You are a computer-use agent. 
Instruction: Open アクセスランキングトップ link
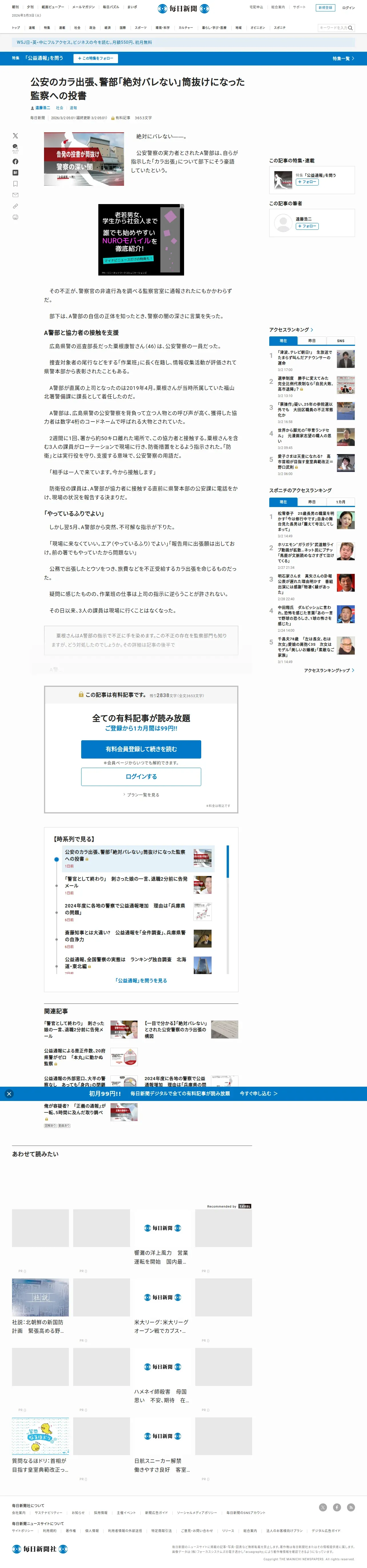coord(329,670)
